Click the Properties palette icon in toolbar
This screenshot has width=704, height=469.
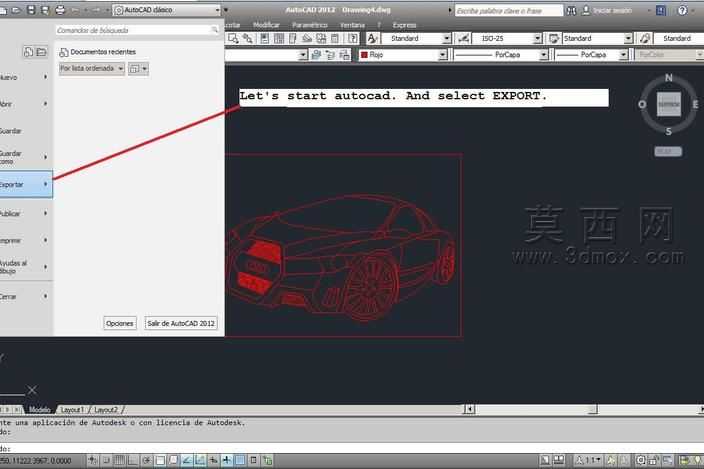[x=264, y=39]
